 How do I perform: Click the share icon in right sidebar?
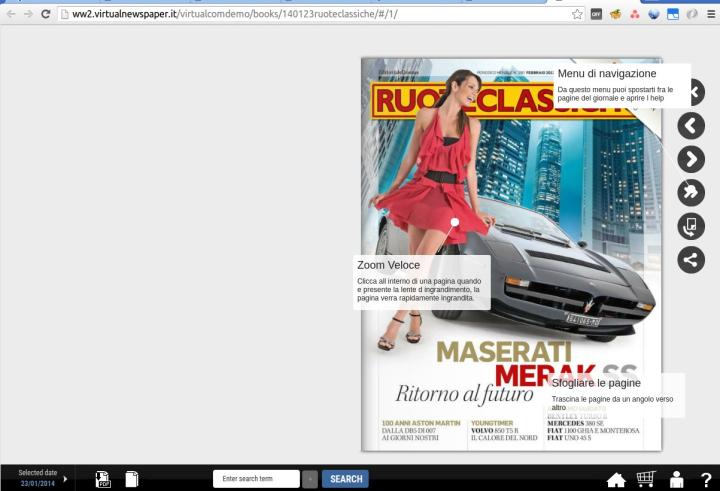[x=691, y=260]
